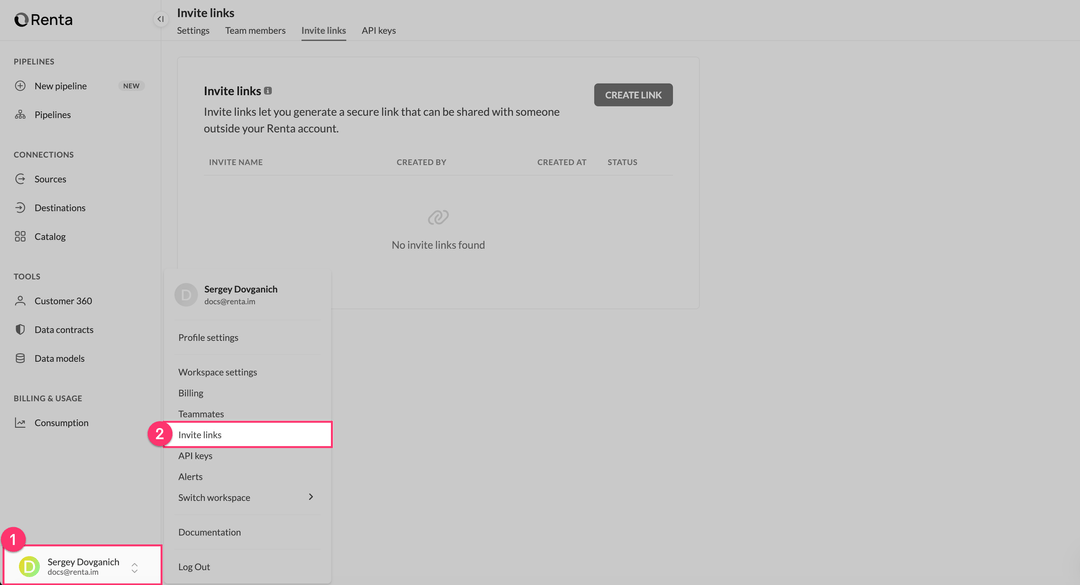Viewport: 1080px width, 585px height.
Task: Open Destinations label in sidebar
Action: point(60,207)
